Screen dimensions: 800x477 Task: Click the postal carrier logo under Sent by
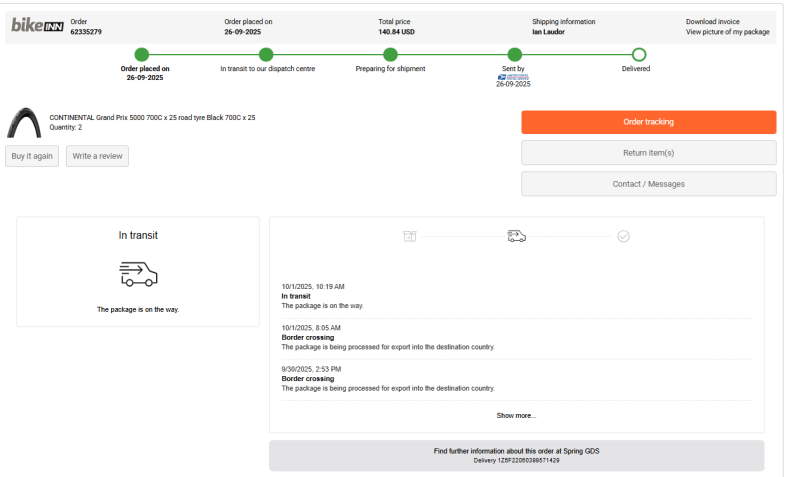513,76
